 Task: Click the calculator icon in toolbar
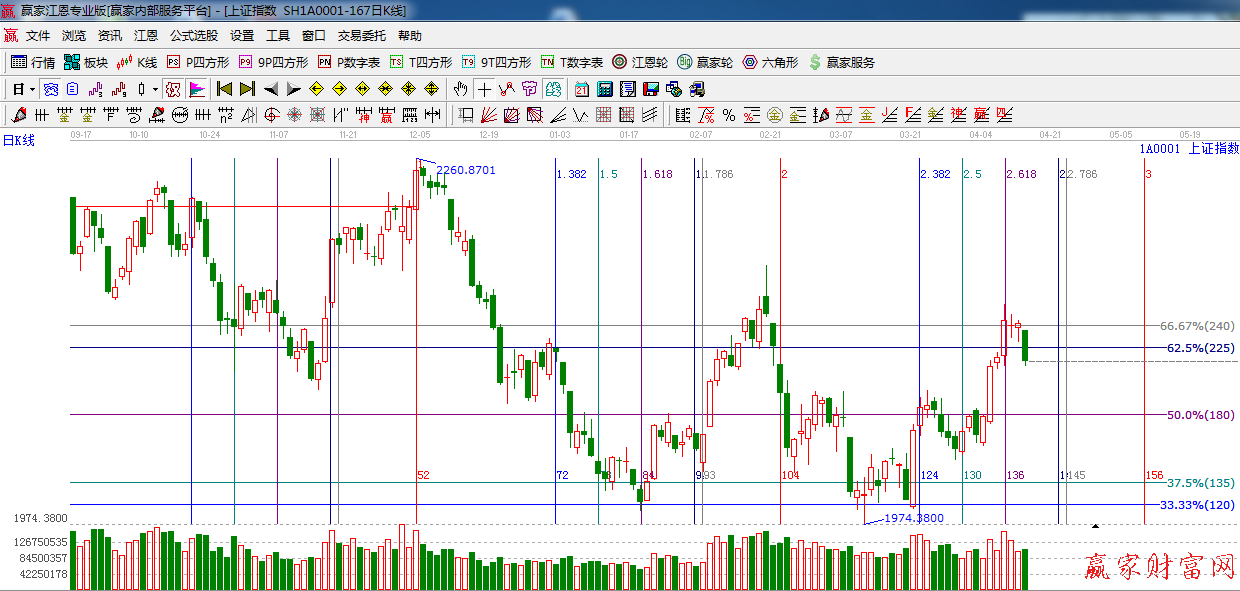click(x=604, y=89)
